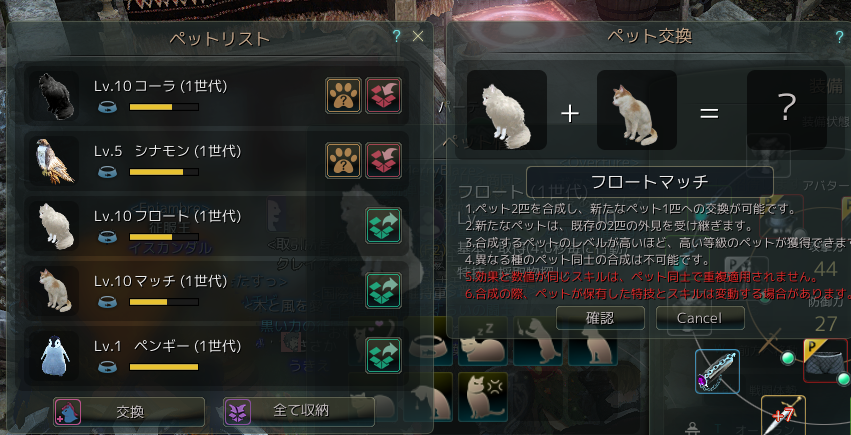Cancel the pet exchange dialog
The height and width of the screenshot is (435, 851).
click(x=700, y=318)
